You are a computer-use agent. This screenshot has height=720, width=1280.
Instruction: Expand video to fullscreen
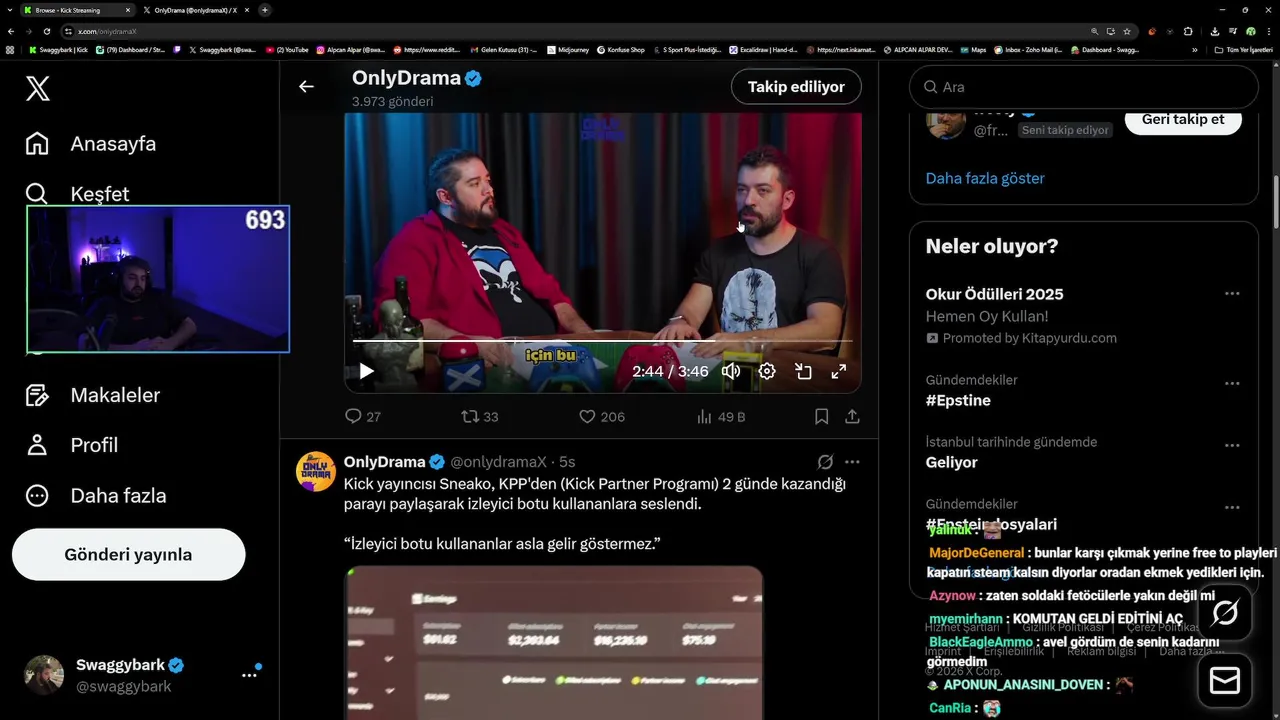click(839, 372)
